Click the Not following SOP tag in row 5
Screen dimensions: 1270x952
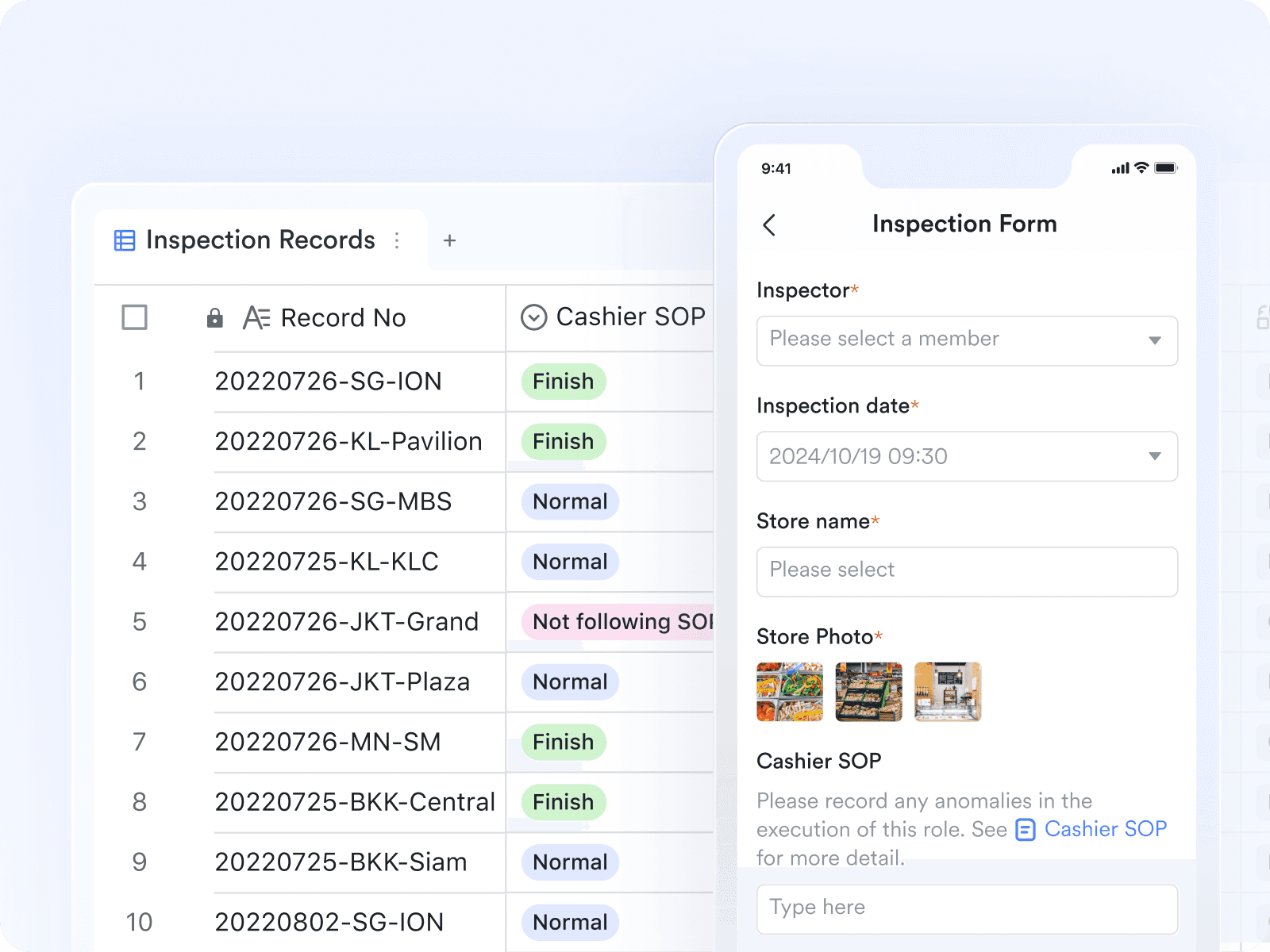618,622
